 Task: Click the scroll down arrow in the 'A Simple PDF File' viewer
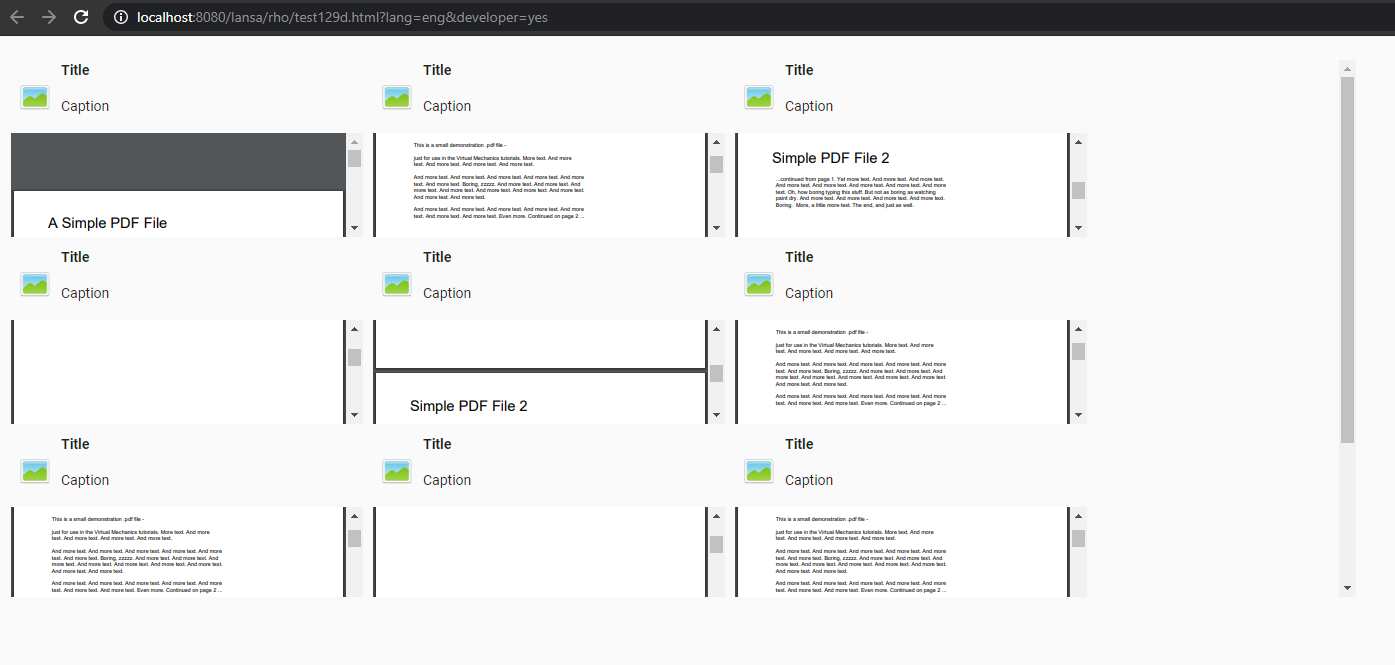click(354, 228)
